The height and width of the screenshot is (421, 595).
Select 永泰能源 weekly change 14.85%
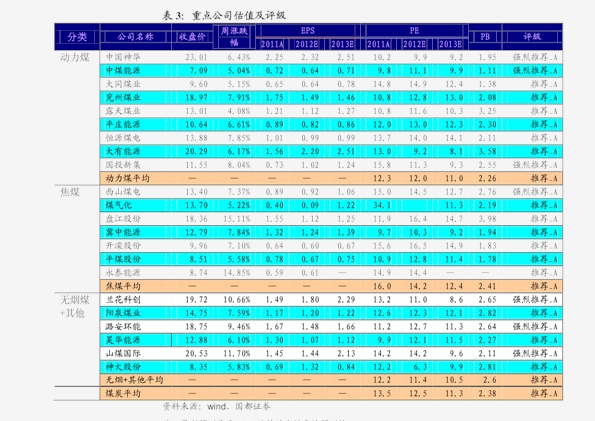coord(237,273)
